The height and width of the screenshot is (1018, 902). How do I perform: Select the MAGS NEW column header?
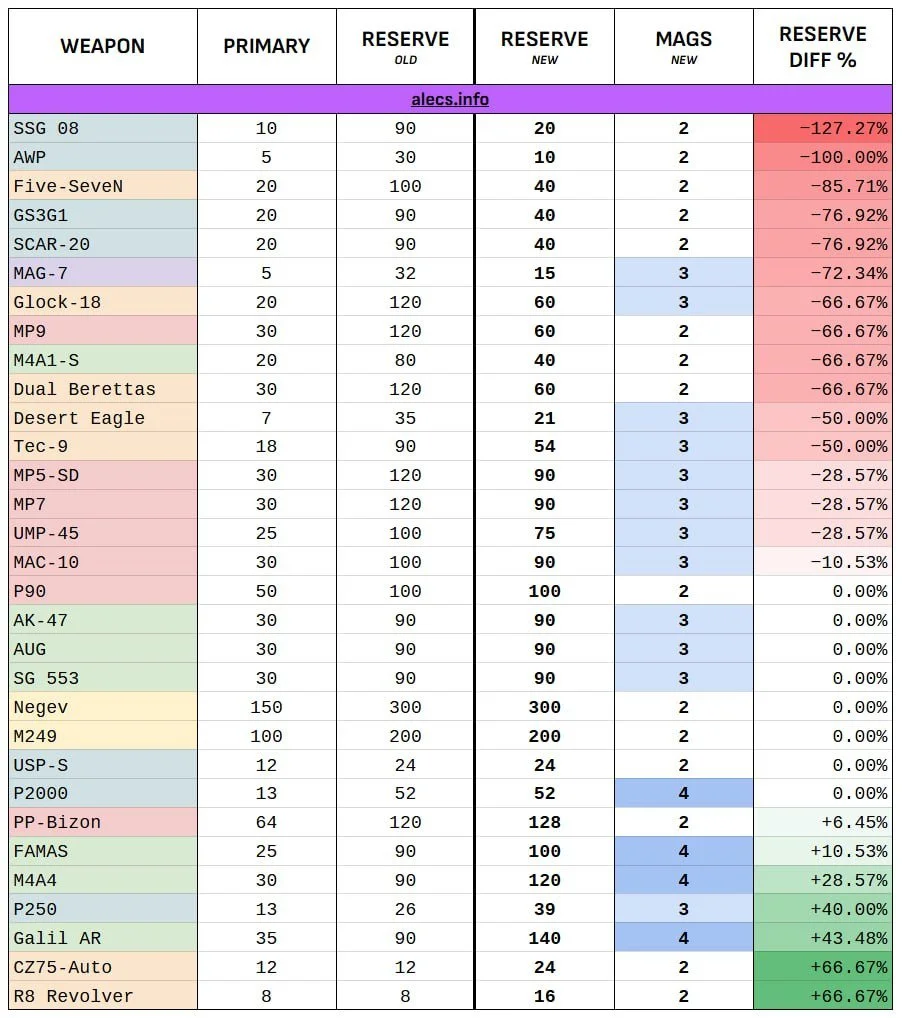684,46
